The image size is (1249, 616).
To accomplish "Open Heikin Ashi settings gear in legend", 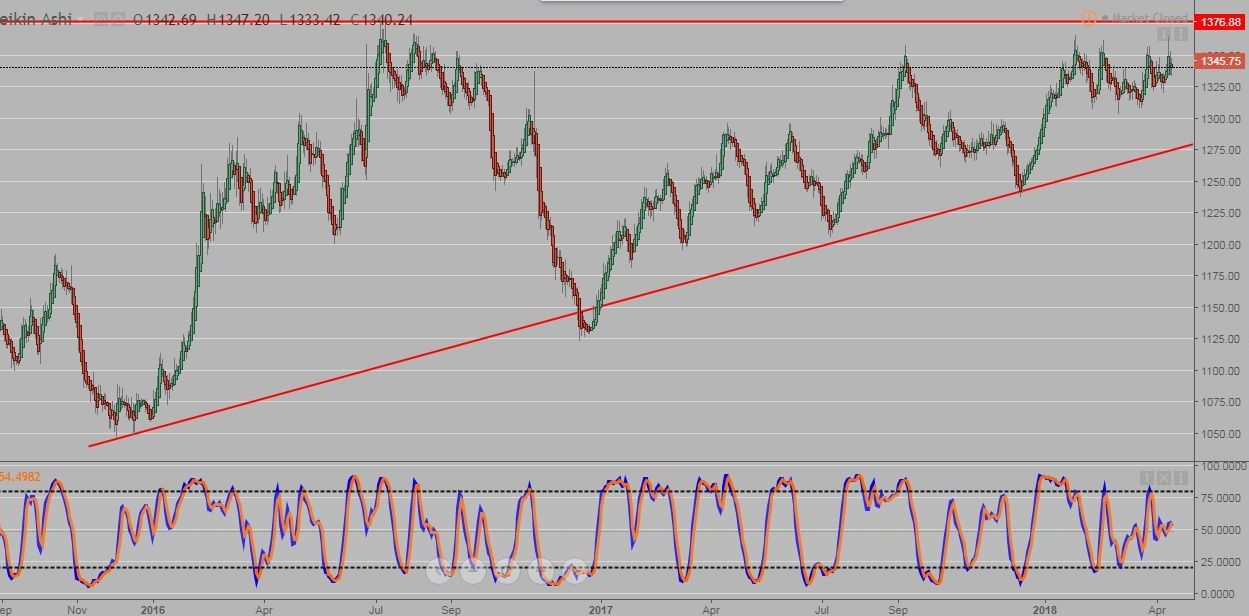I will pyautogui.click(x=118, y=19).
